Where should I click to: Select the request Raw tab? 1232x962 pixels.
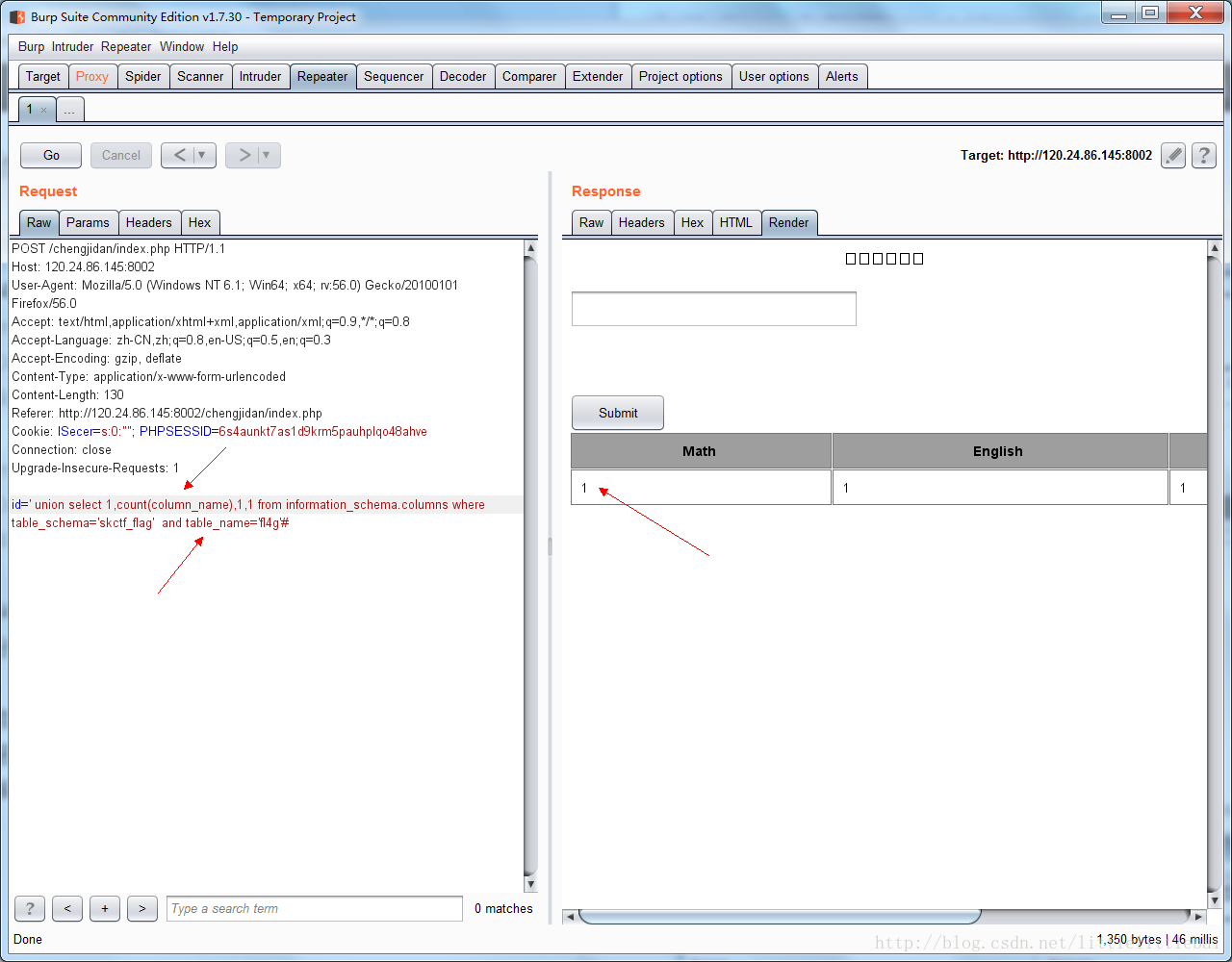39,222
